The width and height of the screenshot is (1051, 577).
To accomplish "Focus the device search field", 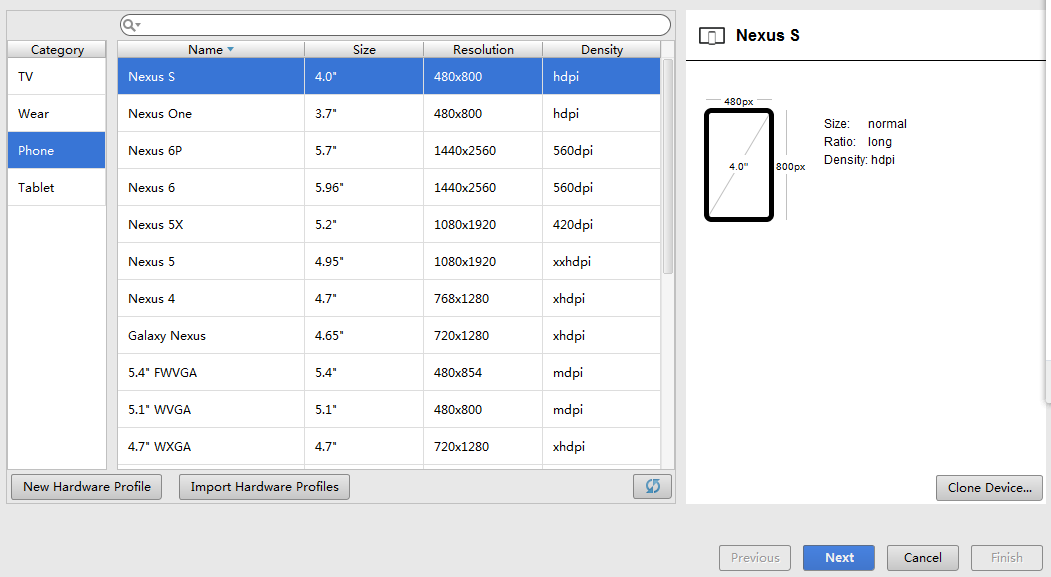I will (x=395, y=25).
